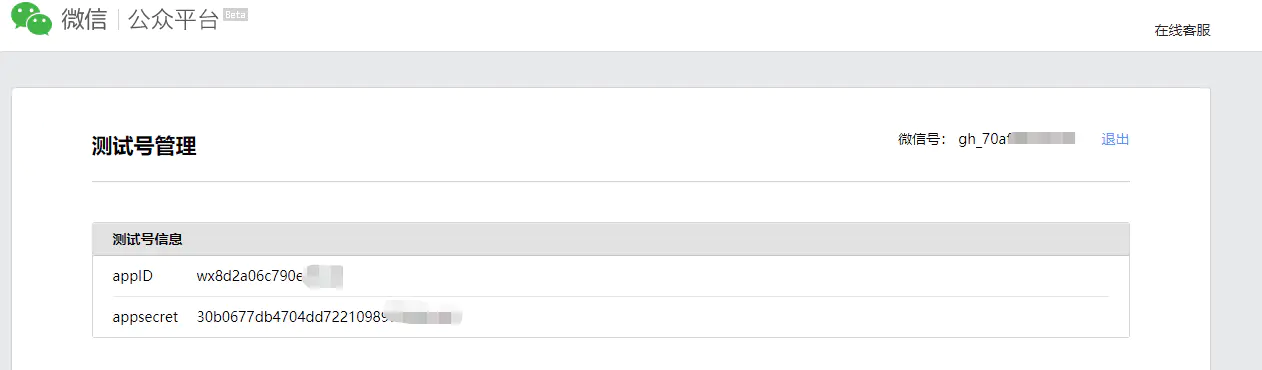Select the gh_70a WeChat ID value

(x=985, y=139)
